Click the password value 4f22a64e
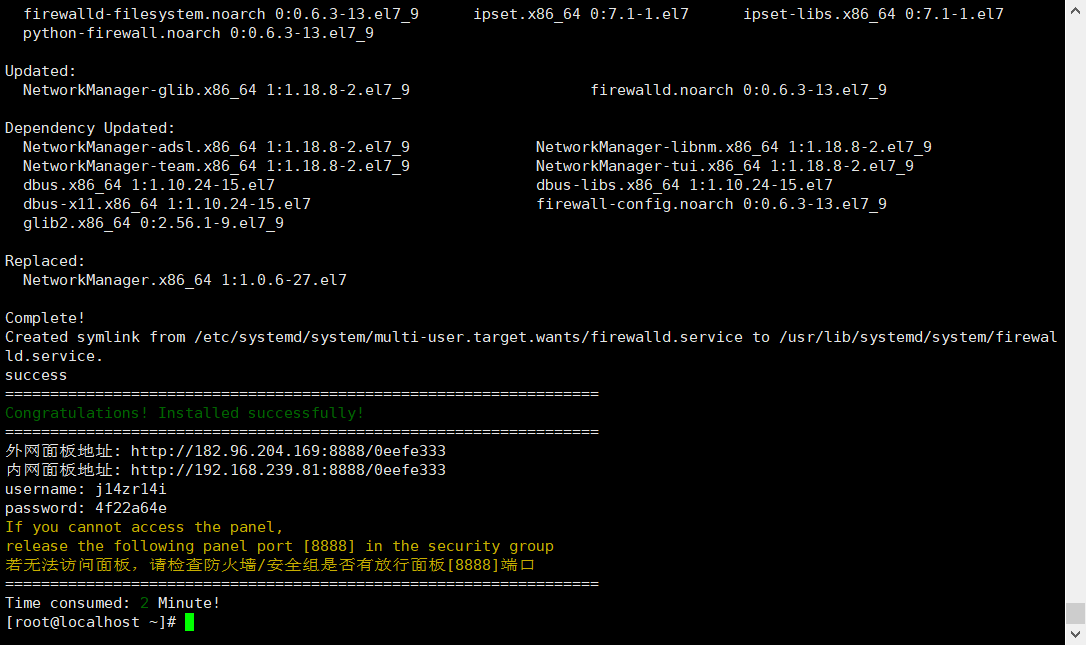 pos(131,508)
